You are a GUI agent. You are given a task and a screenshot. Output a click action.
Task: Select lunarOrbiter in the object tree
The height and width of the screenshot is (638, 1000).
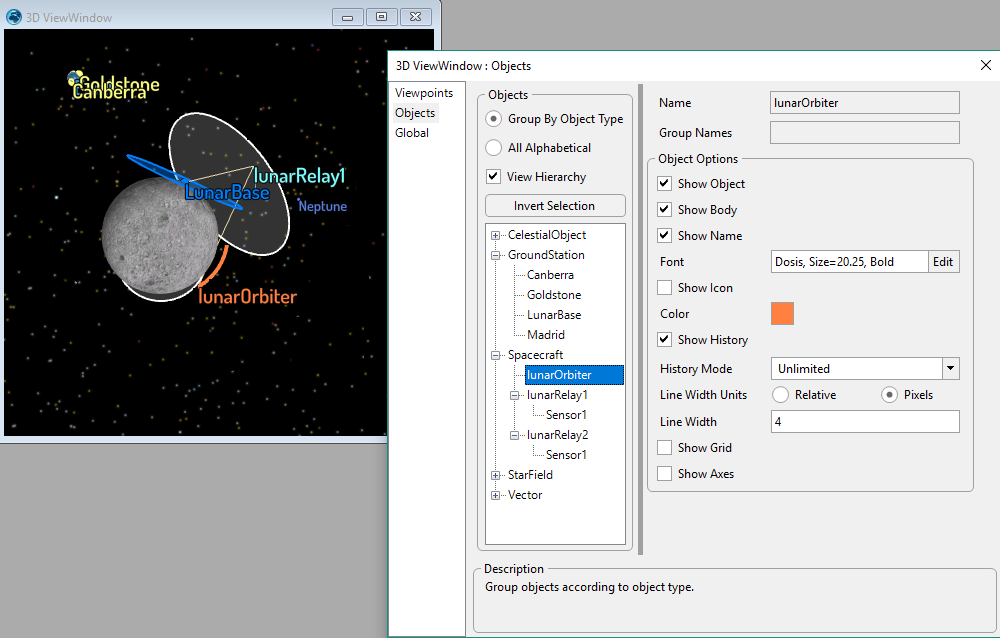pos(574,375)
